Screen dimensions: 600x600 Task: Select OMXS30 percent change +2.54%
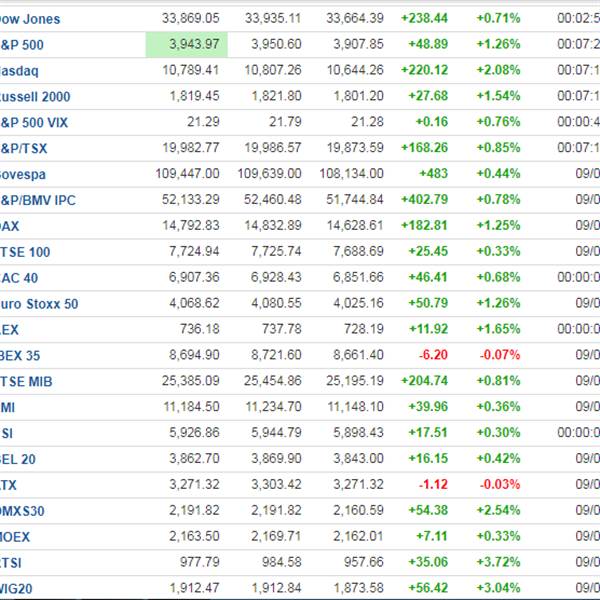498,510
